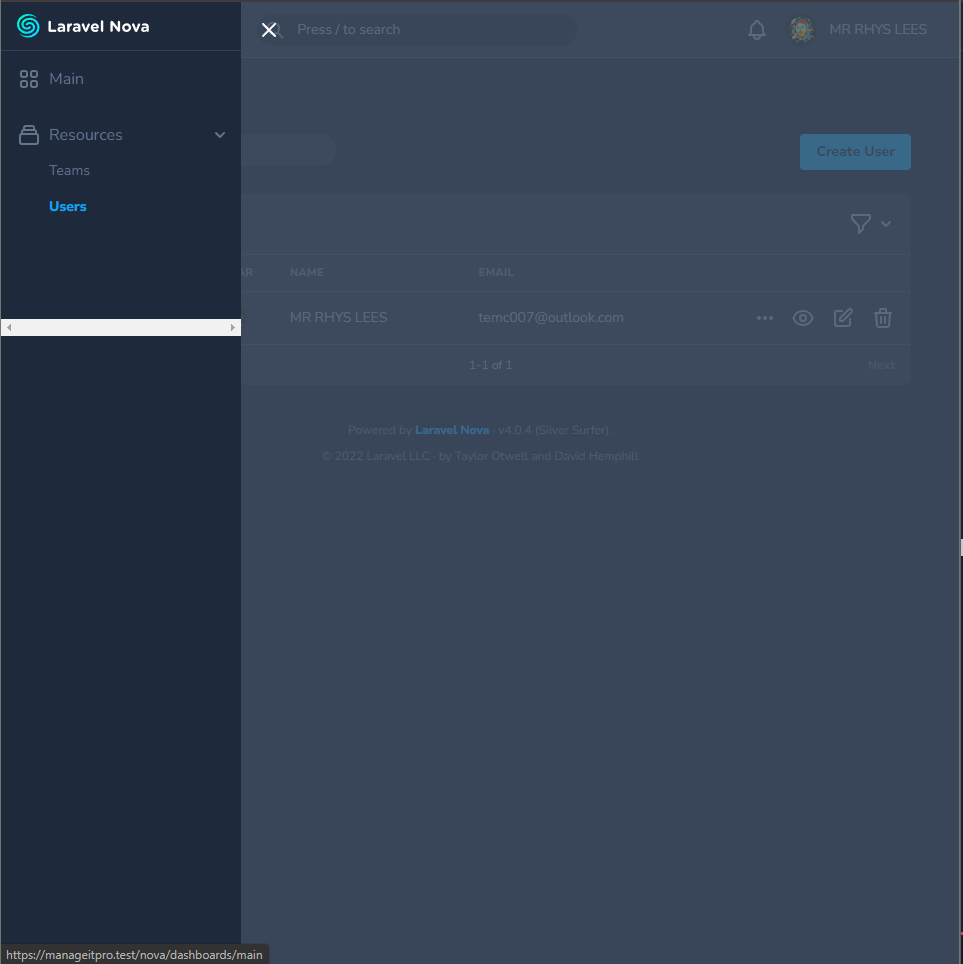
Task: Select Users in the sidebar navigation
Action: pos(67,206)
